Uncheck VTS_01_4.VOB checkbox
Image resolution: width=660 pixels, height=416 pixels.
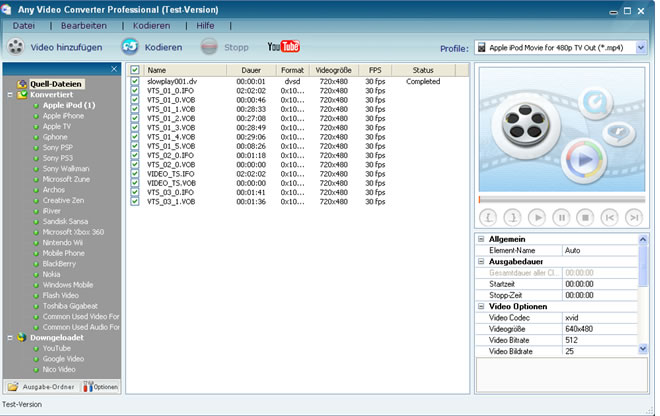pyautogui.click(x=135, y=137)
